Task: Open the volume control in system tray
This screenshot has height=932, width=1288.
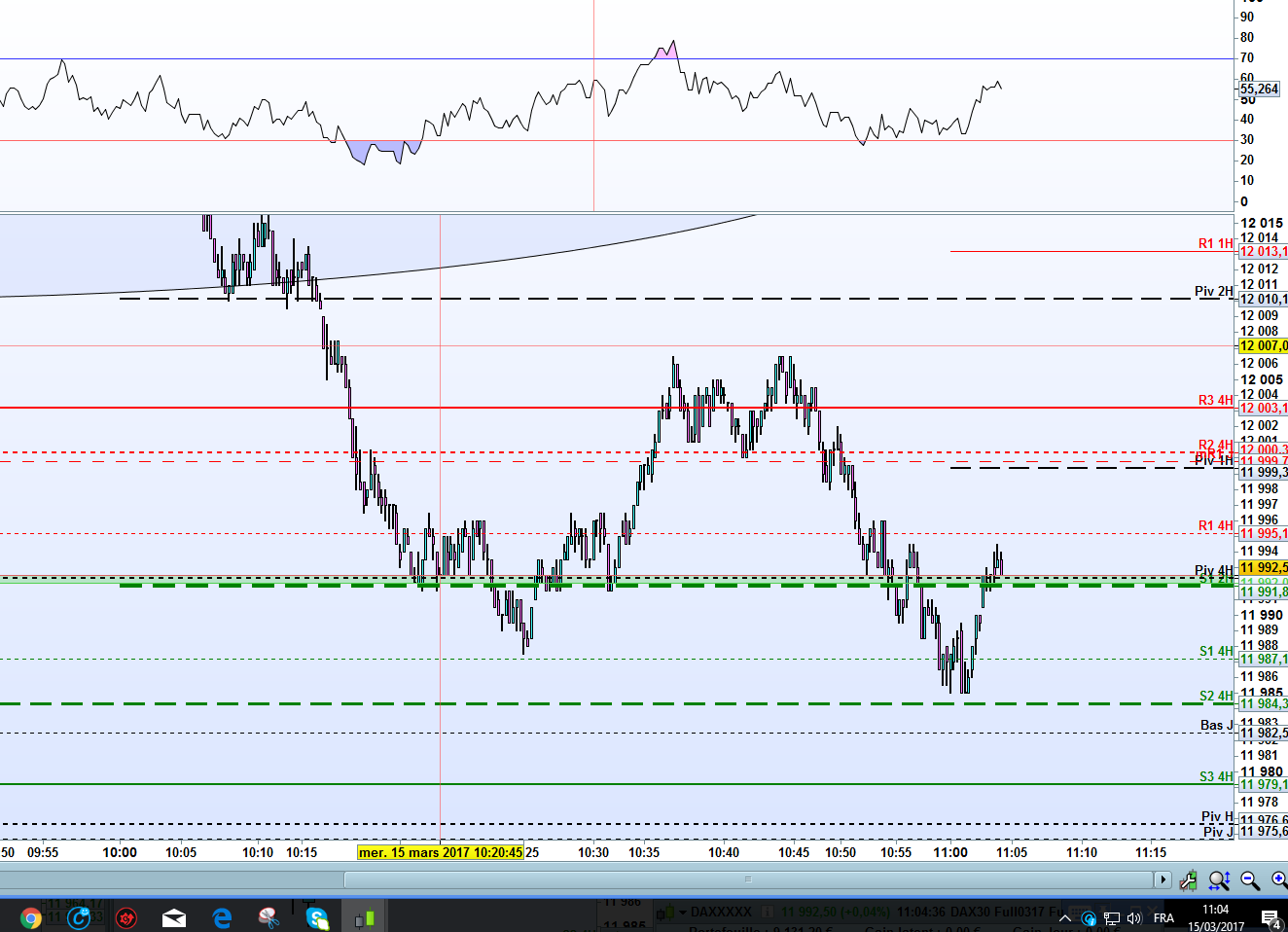Action: coord(1134,917)
